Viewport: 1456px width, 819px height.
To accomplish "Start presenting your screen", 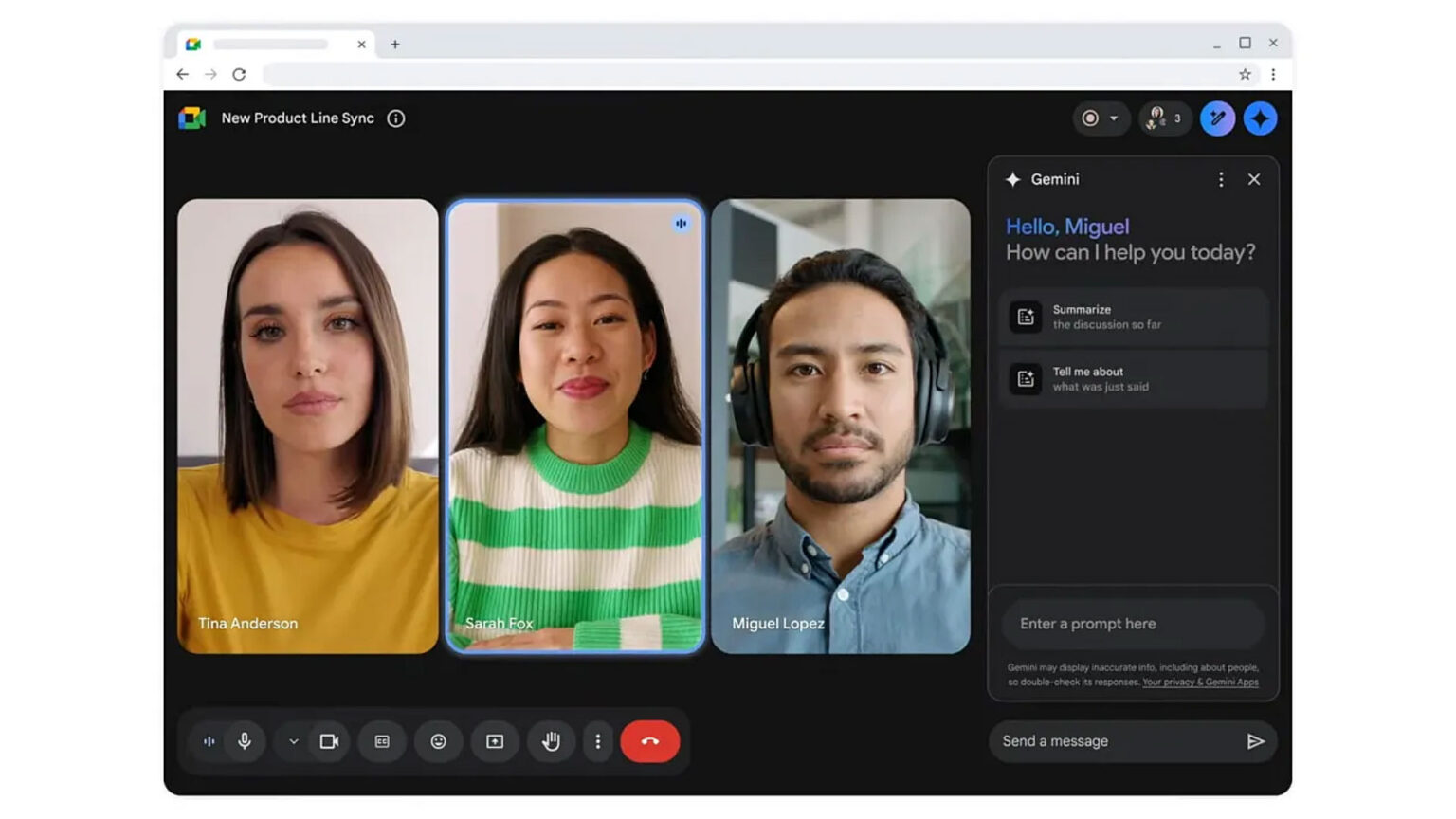I will tap(494, 741).
